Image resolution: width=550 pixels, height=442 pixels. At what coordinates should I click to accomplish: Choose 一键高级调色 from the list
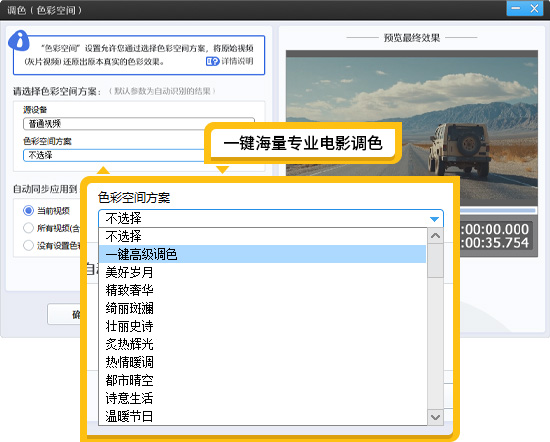(262, 254)
